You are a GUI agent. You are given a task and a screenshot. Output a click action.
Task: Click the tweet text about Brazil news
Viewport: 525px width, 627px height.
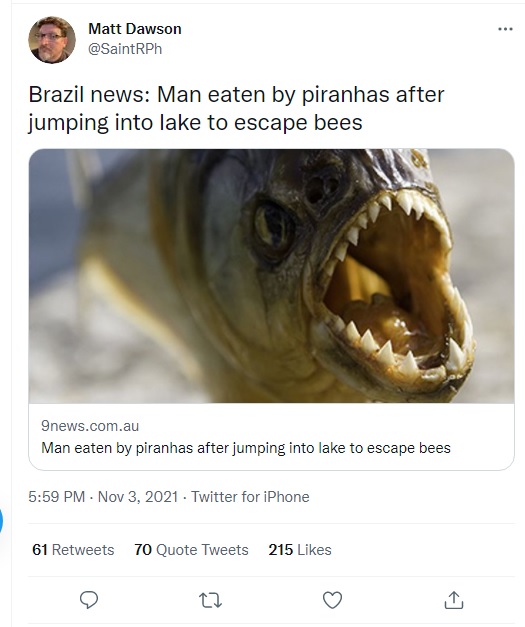[x=236, y=108]
